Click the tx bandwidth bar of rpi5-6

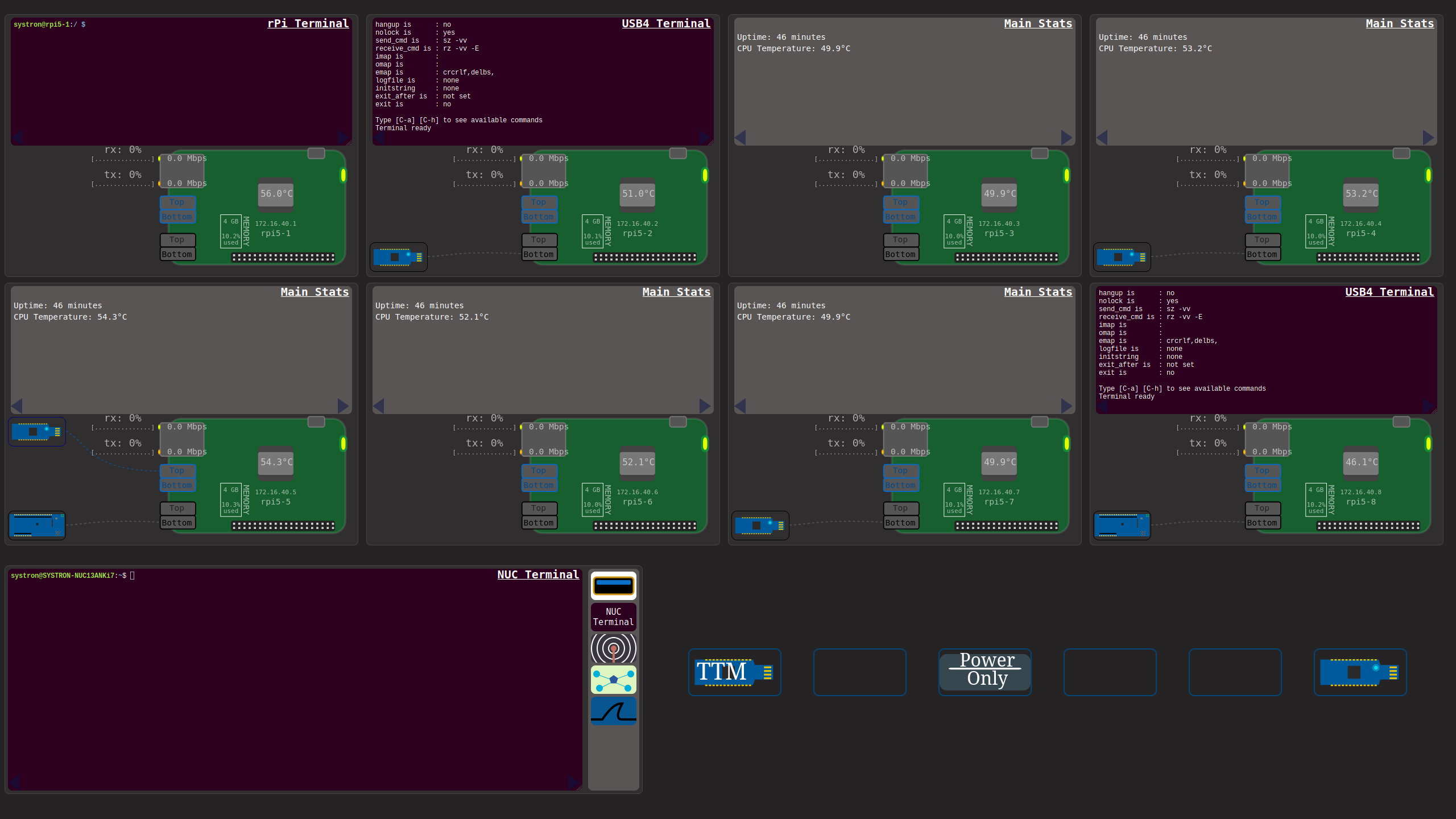(485, 453)
